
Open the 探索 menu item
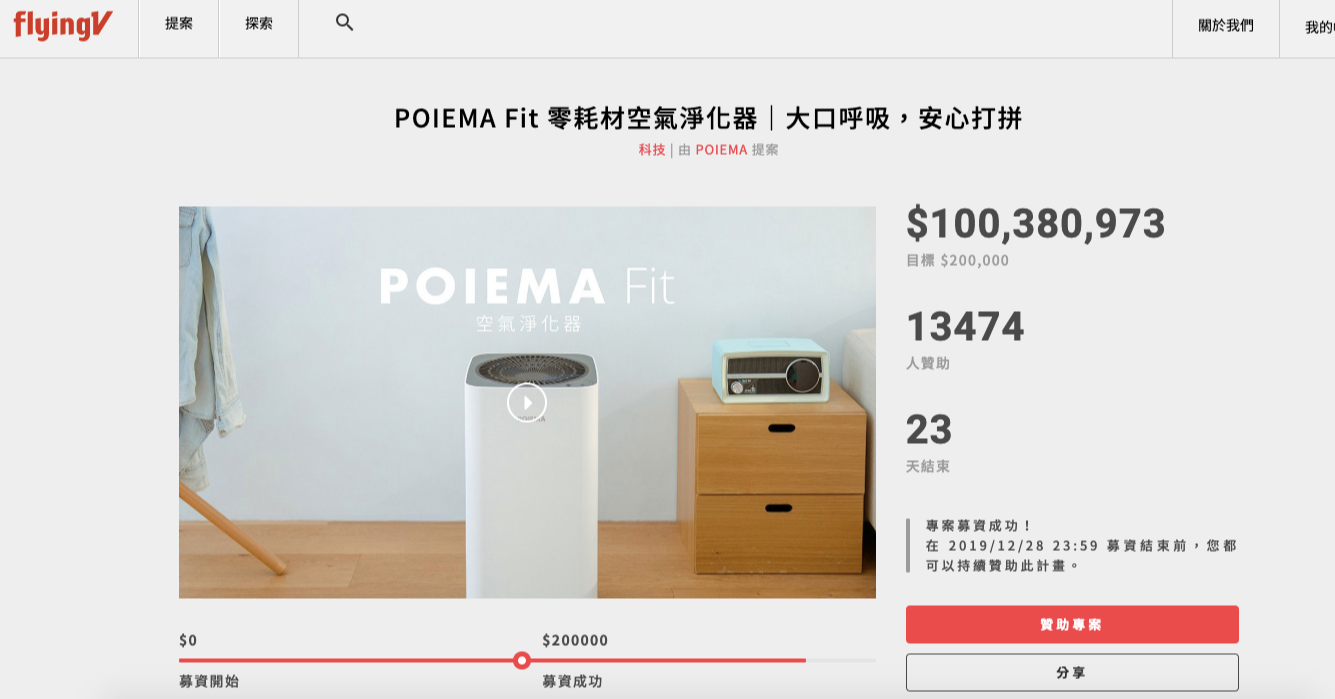[259, 24]
